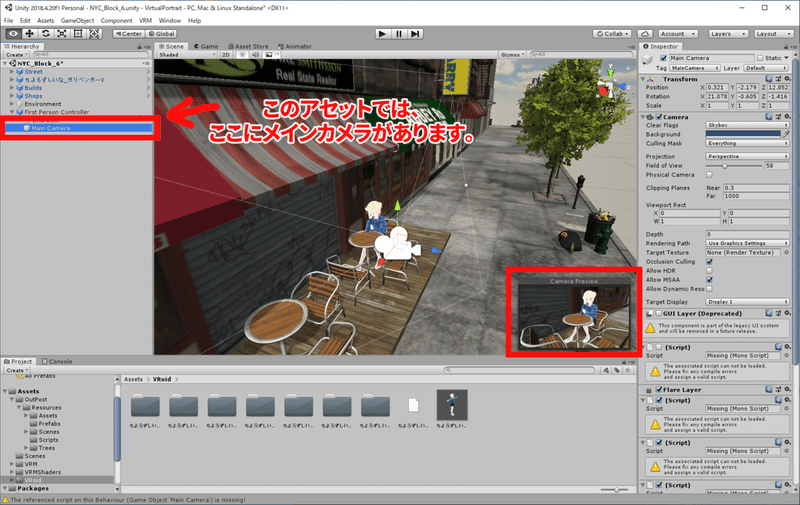Toggle scene lighting icon

tap(242, 55)
